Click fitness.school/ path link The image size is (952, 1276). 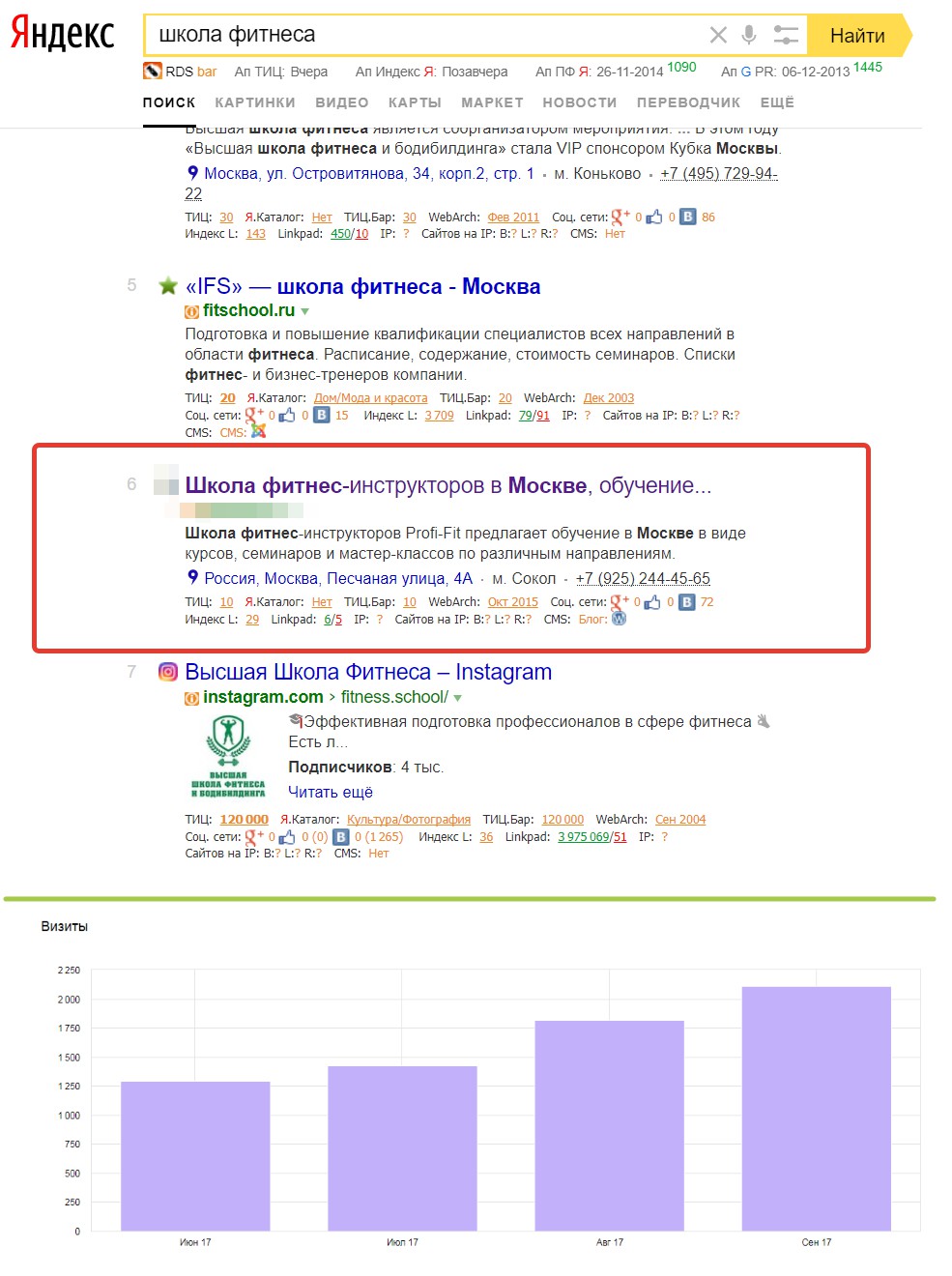(x=394, y=697)
